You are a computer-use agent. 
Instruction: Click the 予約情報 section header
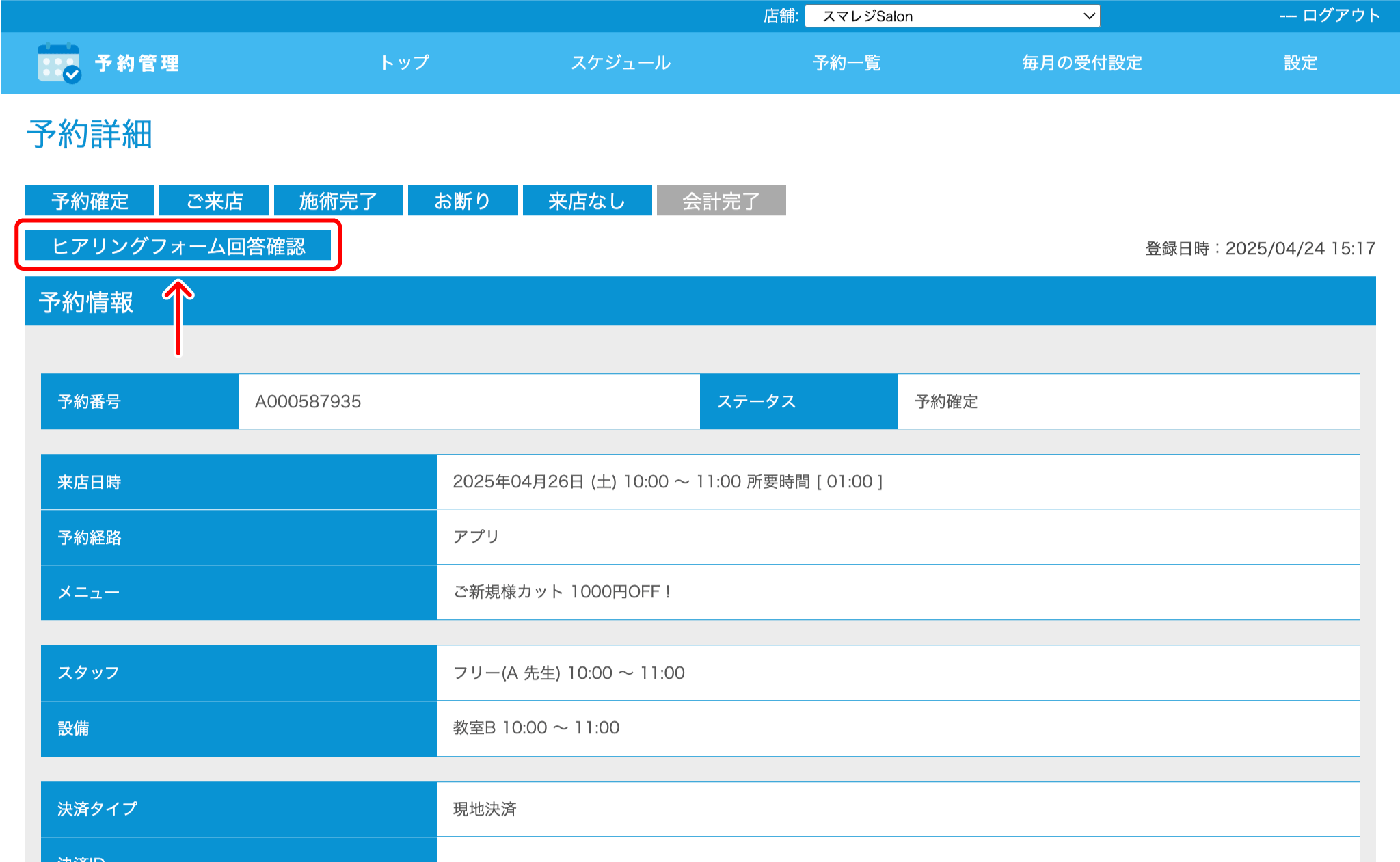tap(87, 301)
